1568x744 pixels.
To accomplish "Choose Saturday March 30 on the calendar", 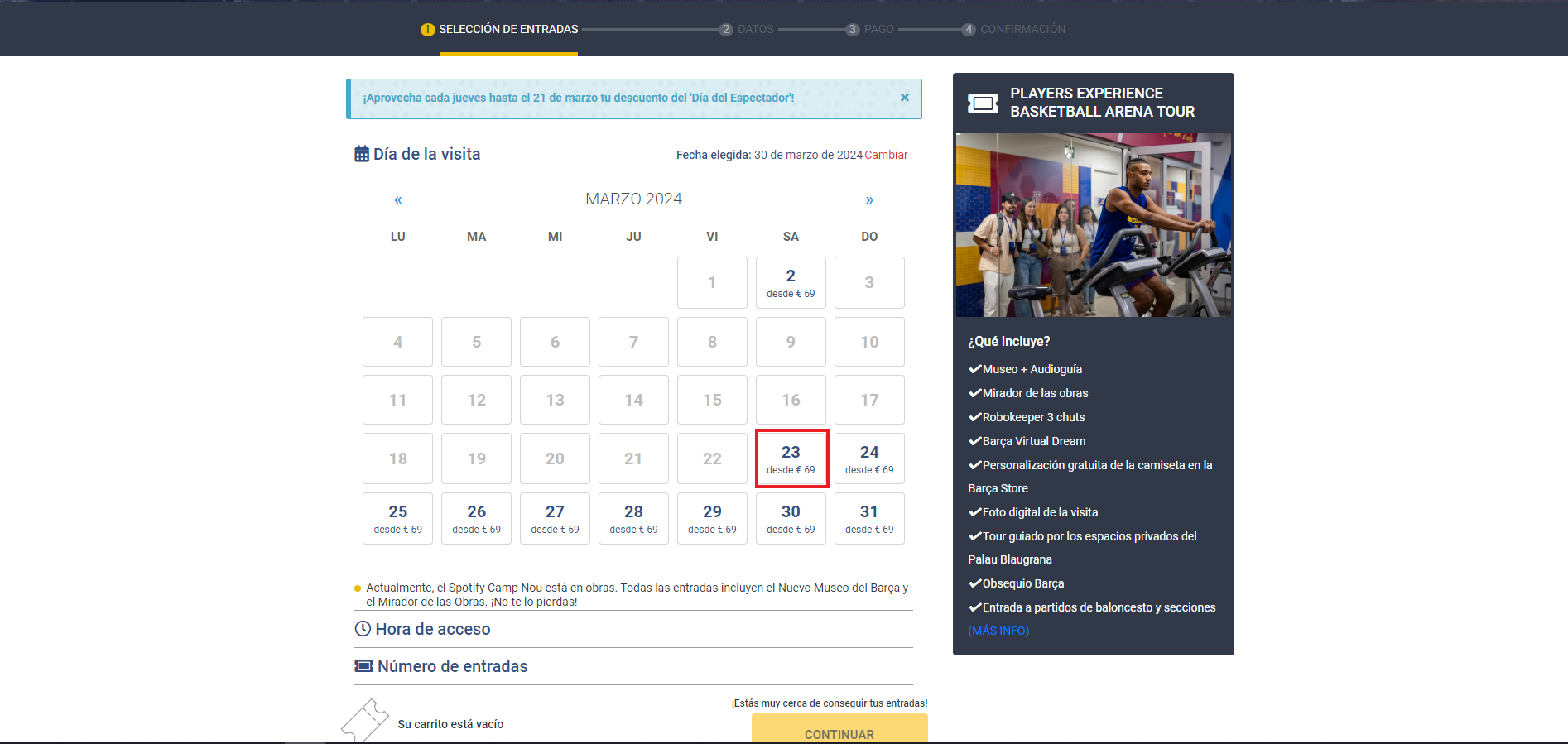I will tap(791, 518).
